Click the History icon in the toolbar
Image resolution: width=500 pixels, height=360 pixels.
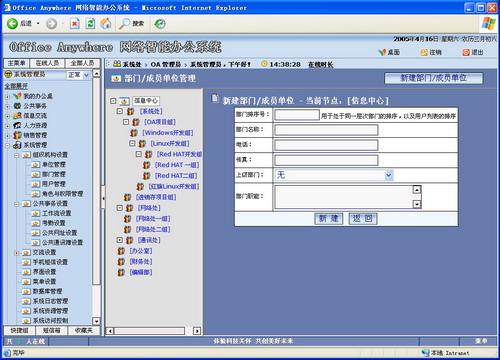pyautogui.click(x=160, y=24)
